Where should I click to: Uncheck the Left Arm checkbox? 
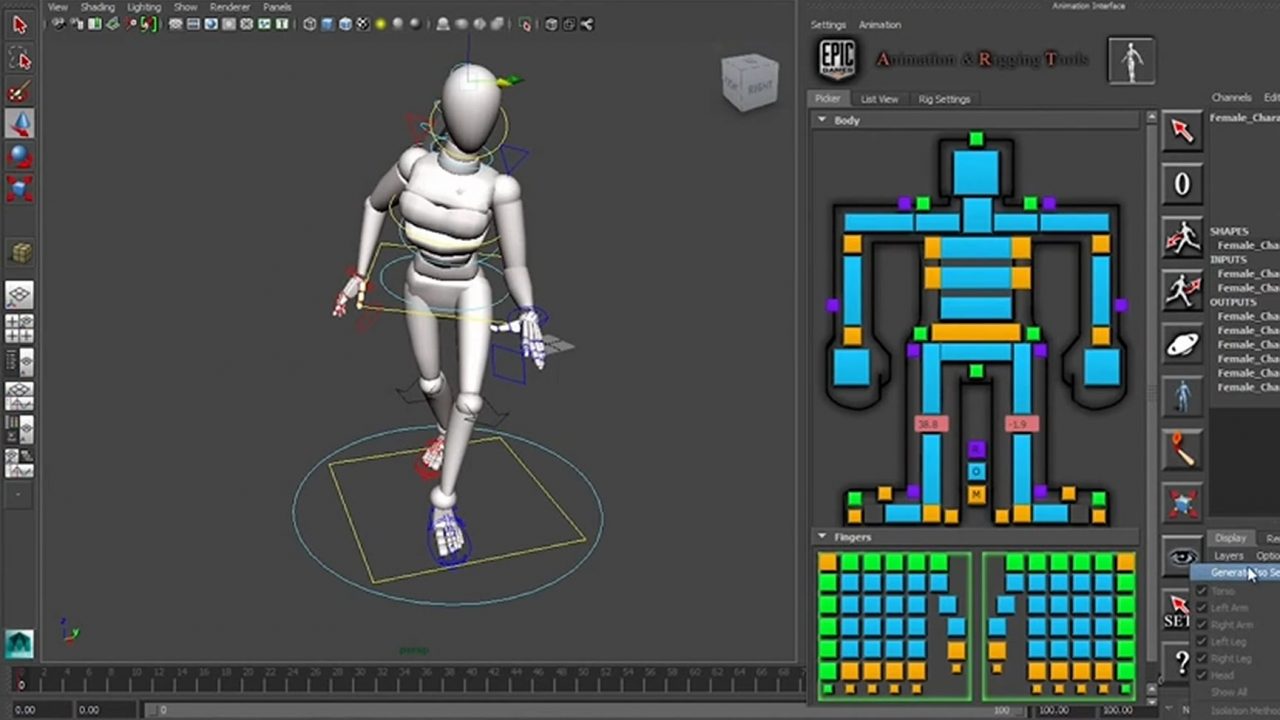click(x=1202, y=608)
